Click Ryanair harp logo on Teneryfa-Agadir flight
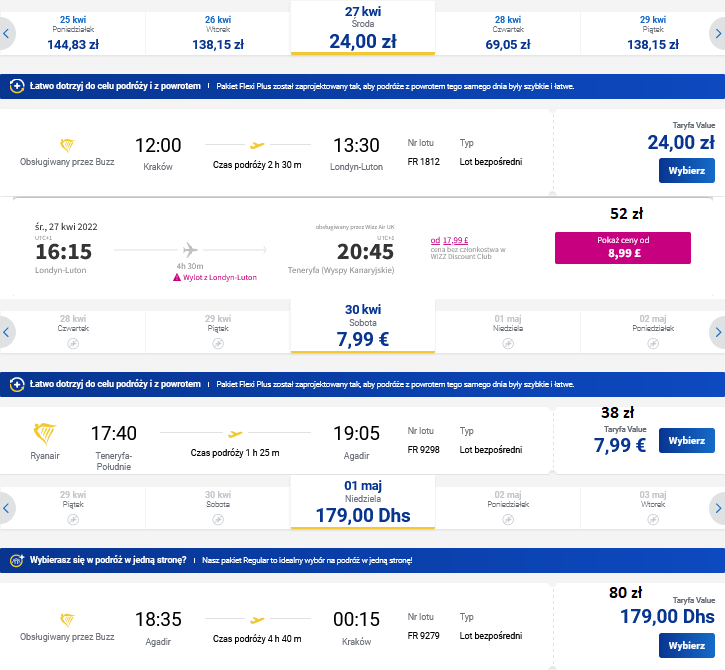Screen dimensions: 725x670 click(45, 434)
